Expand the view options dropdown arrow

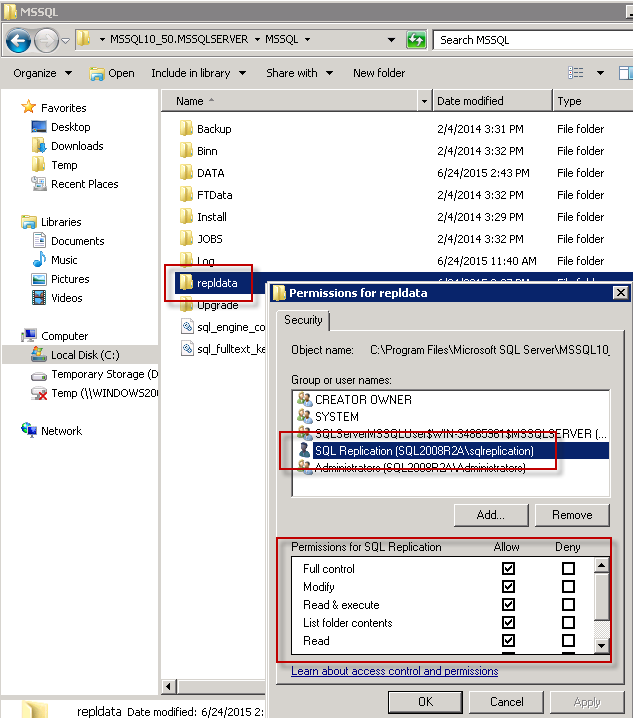pos(600,73)
